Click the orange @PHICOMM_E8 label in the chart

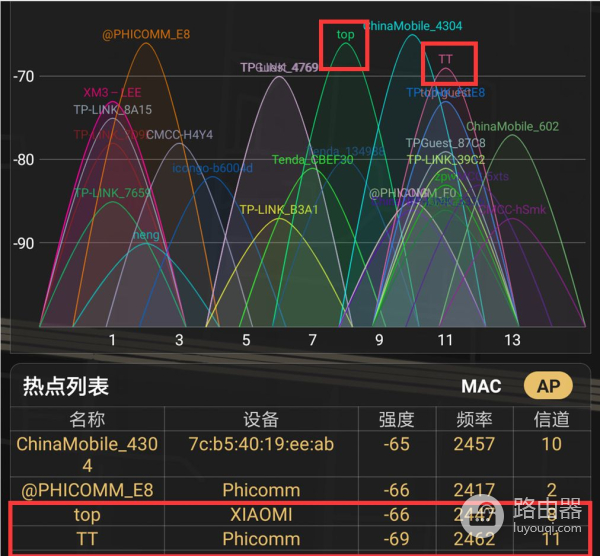(146, 34)
